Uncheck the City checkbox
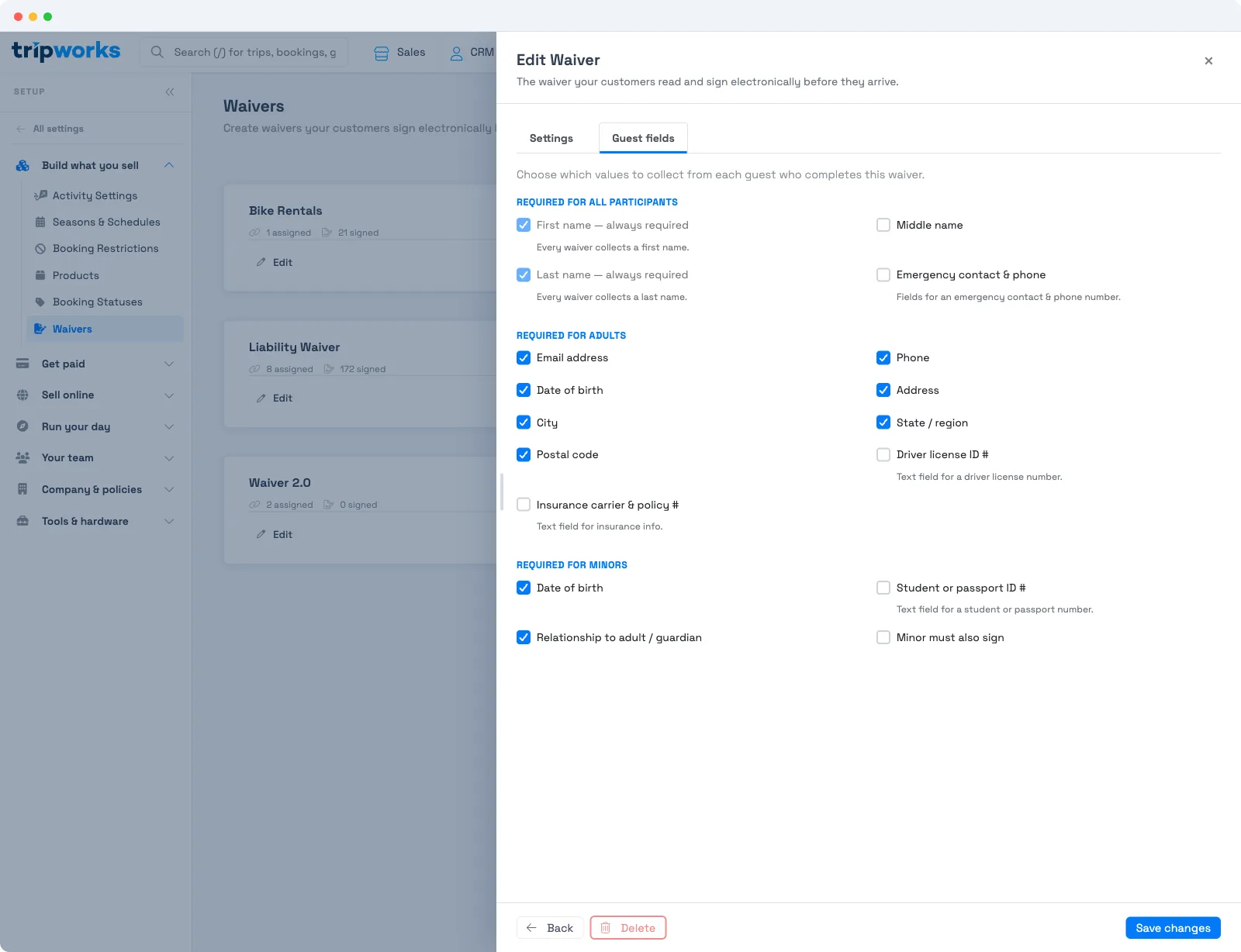 524,423
